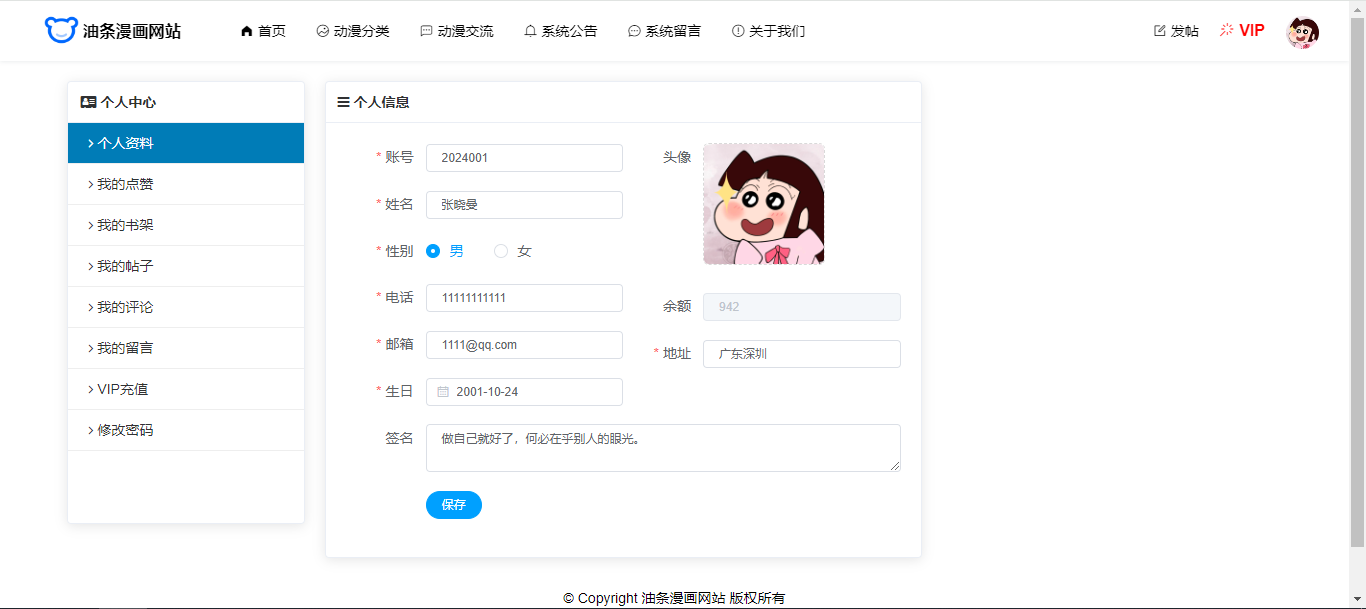Viewport: 1366px width, 609px height.
Task: Expand the 我的评论 chevron
Action: (91, 307)
